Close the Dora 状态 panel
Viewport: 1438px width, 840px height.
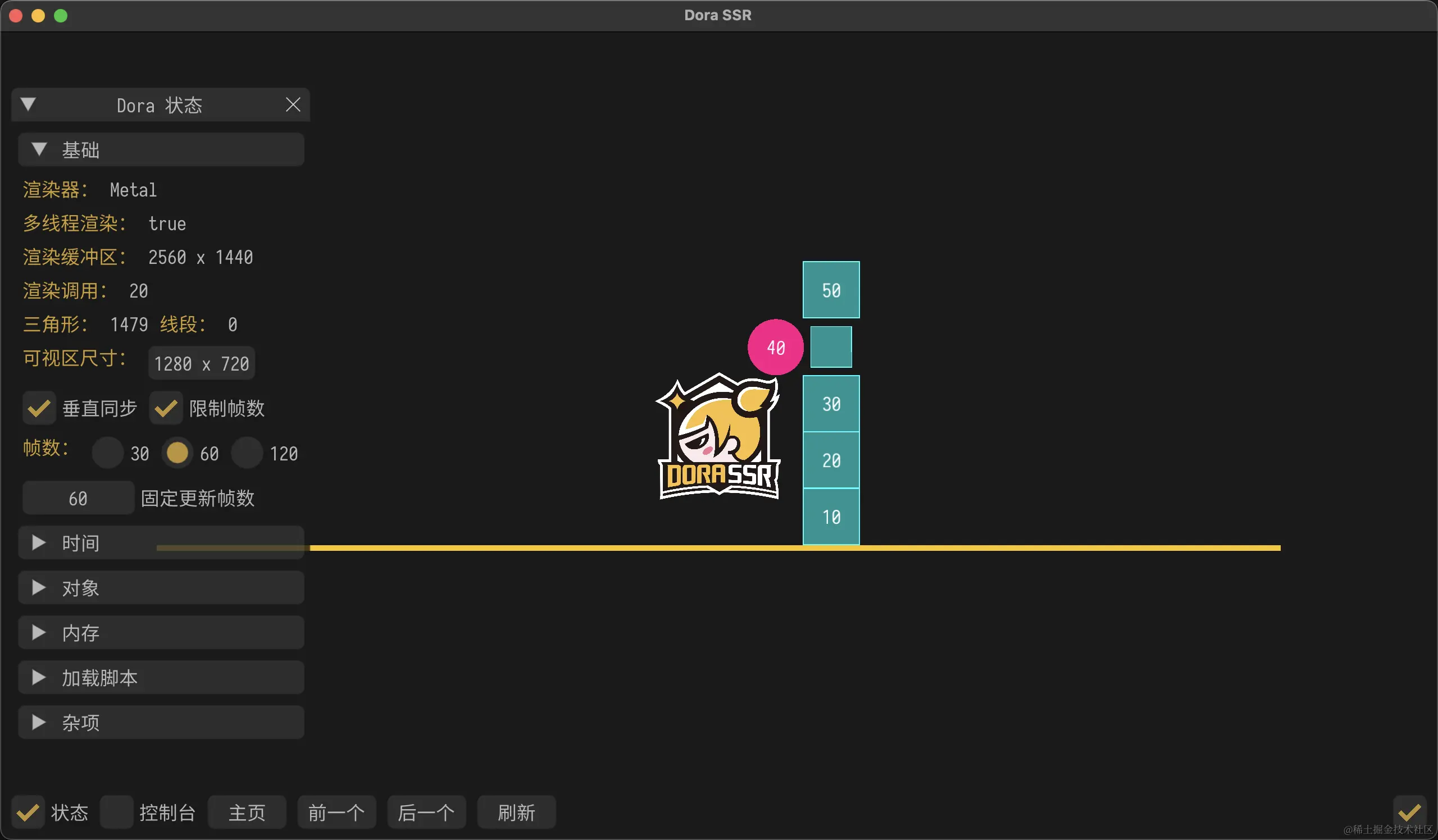tap(293, 104)
